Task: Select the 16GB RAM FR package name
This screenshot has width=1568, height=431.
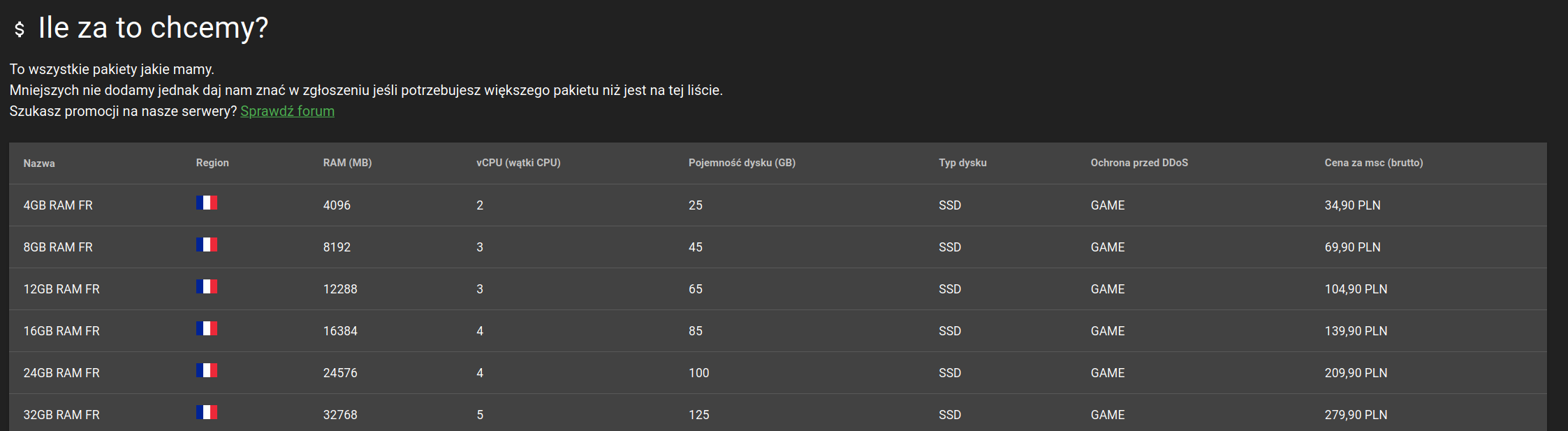Action: coord(61,331)
